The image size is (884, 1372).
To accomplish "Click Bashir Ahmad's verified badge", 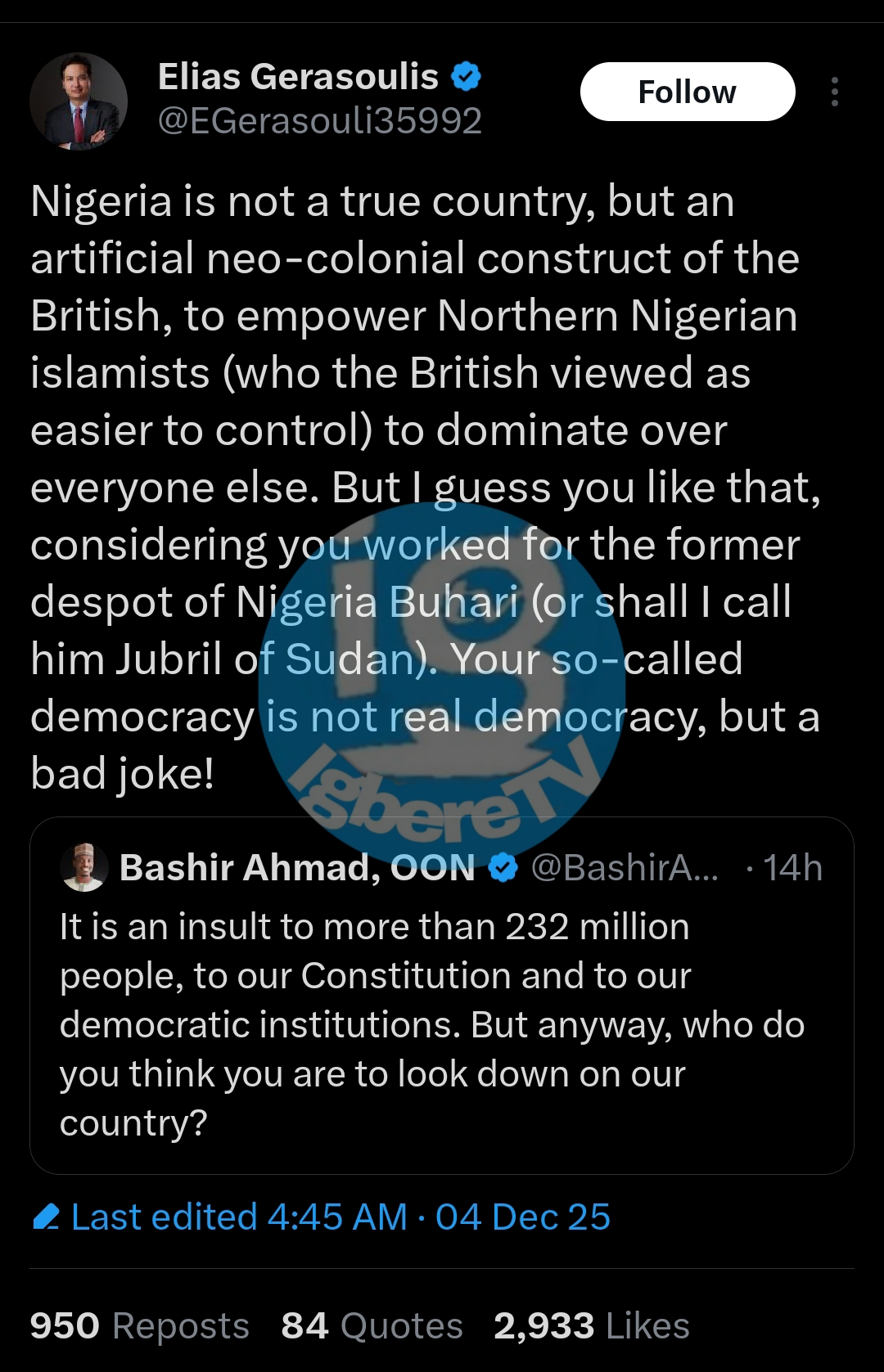I will point(503,867).
